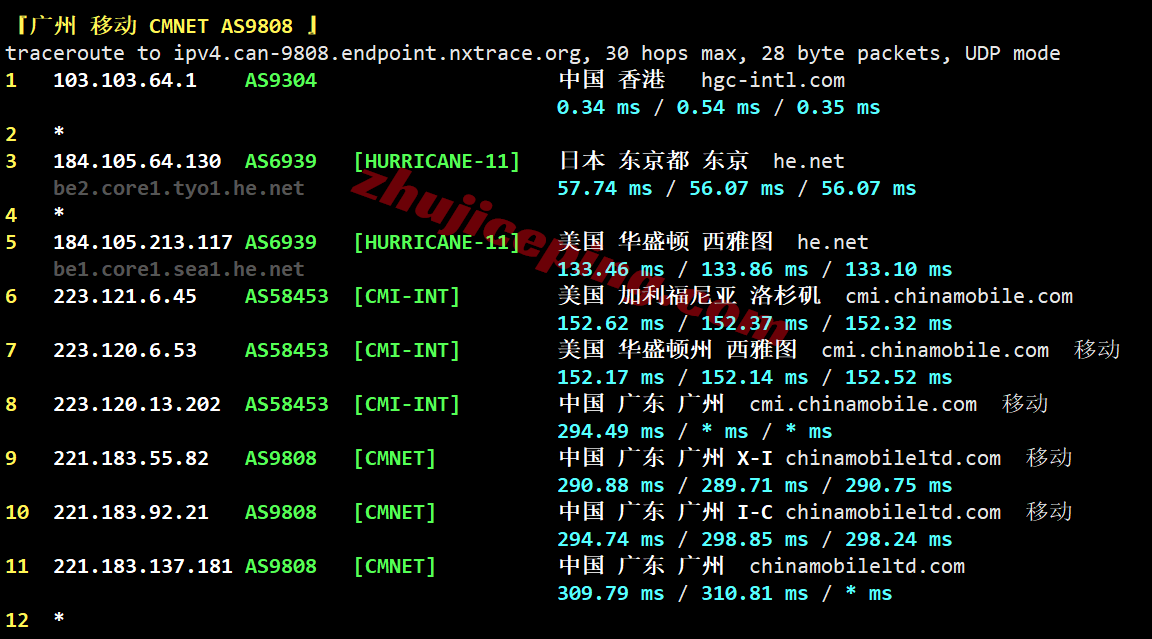The height and width of the screenshot is (639, 1152).
Task: Click IP address 223.121.6.45
Action: click(x=125, y=296)
